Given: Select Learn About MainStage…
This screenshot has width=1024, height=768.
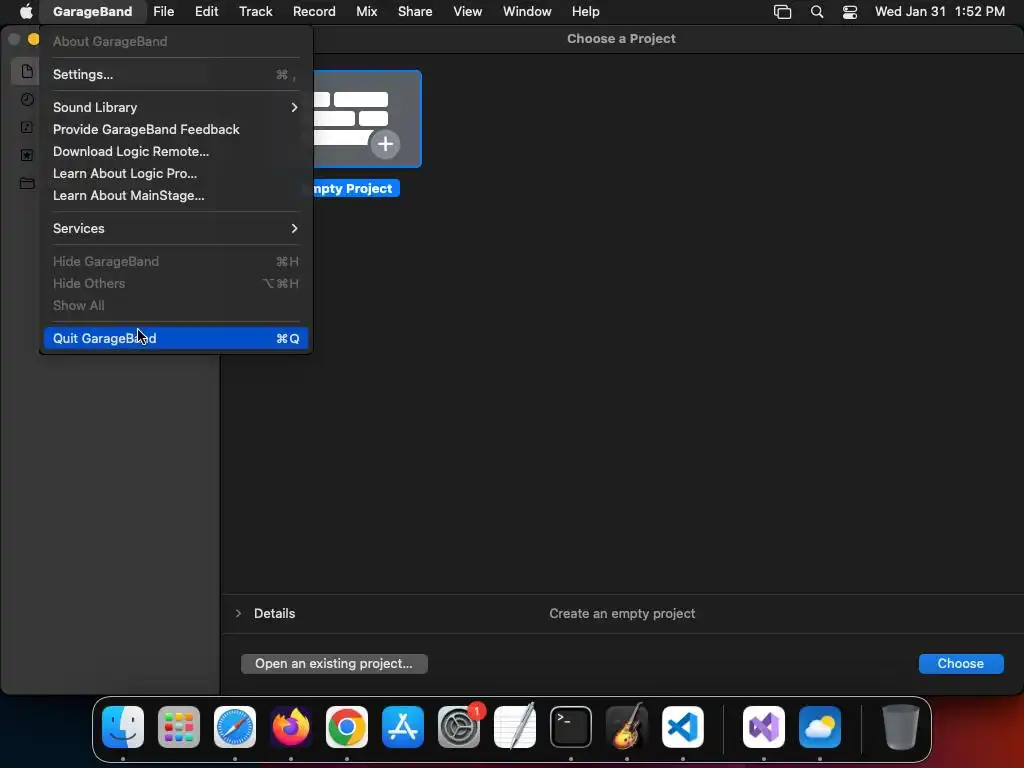Looking at the screenshot, I should tap(176, 195).
